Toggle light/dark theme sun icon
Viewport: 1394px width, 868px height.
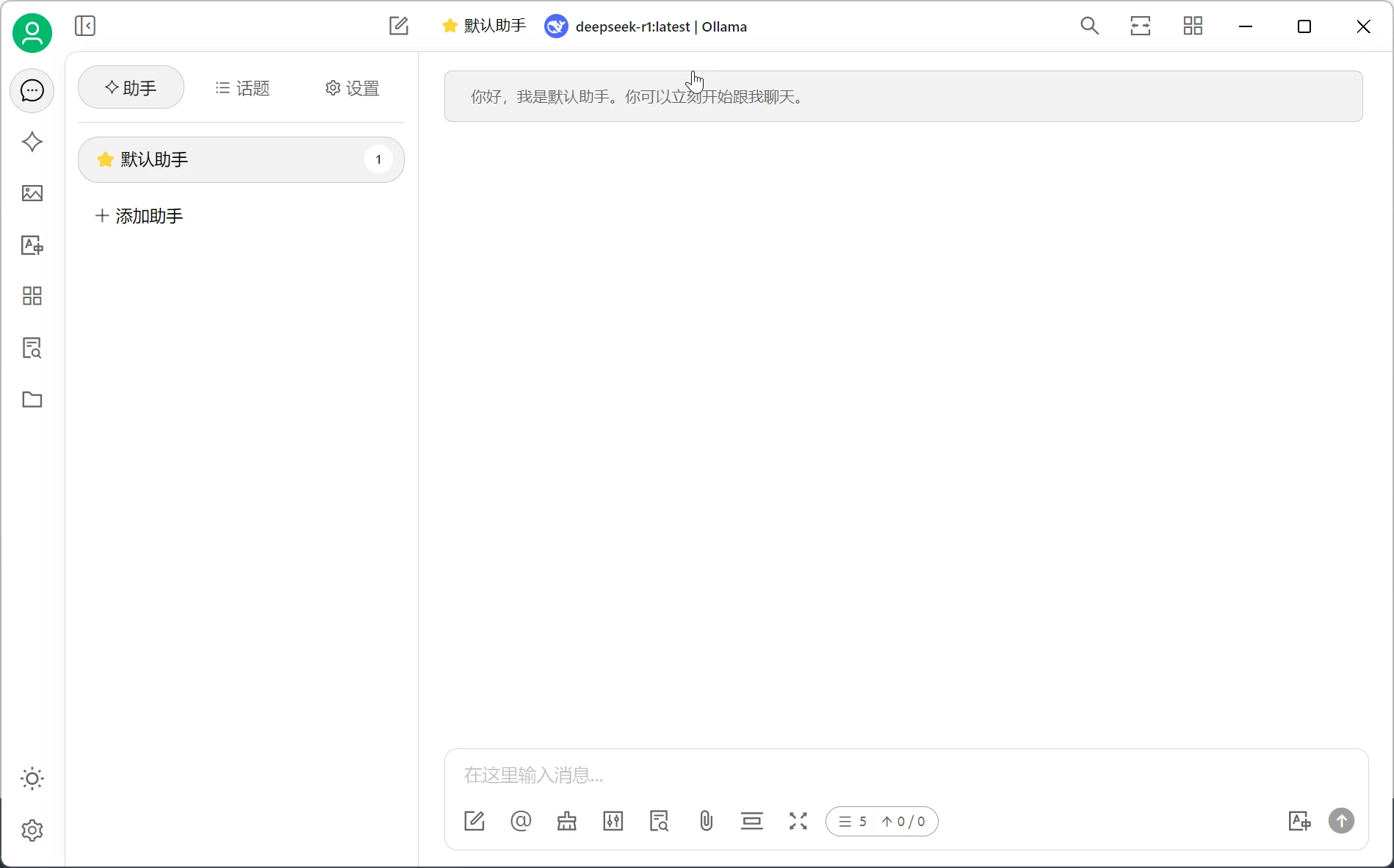(32, 778)
